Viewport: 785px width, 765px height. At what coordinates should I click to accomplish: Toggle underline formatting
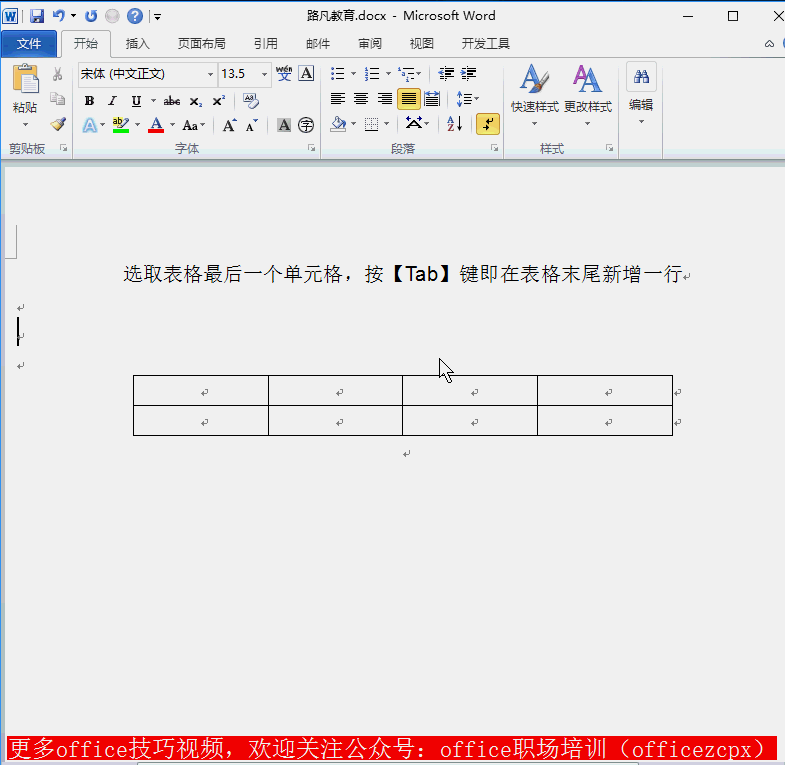pos(136,101)
